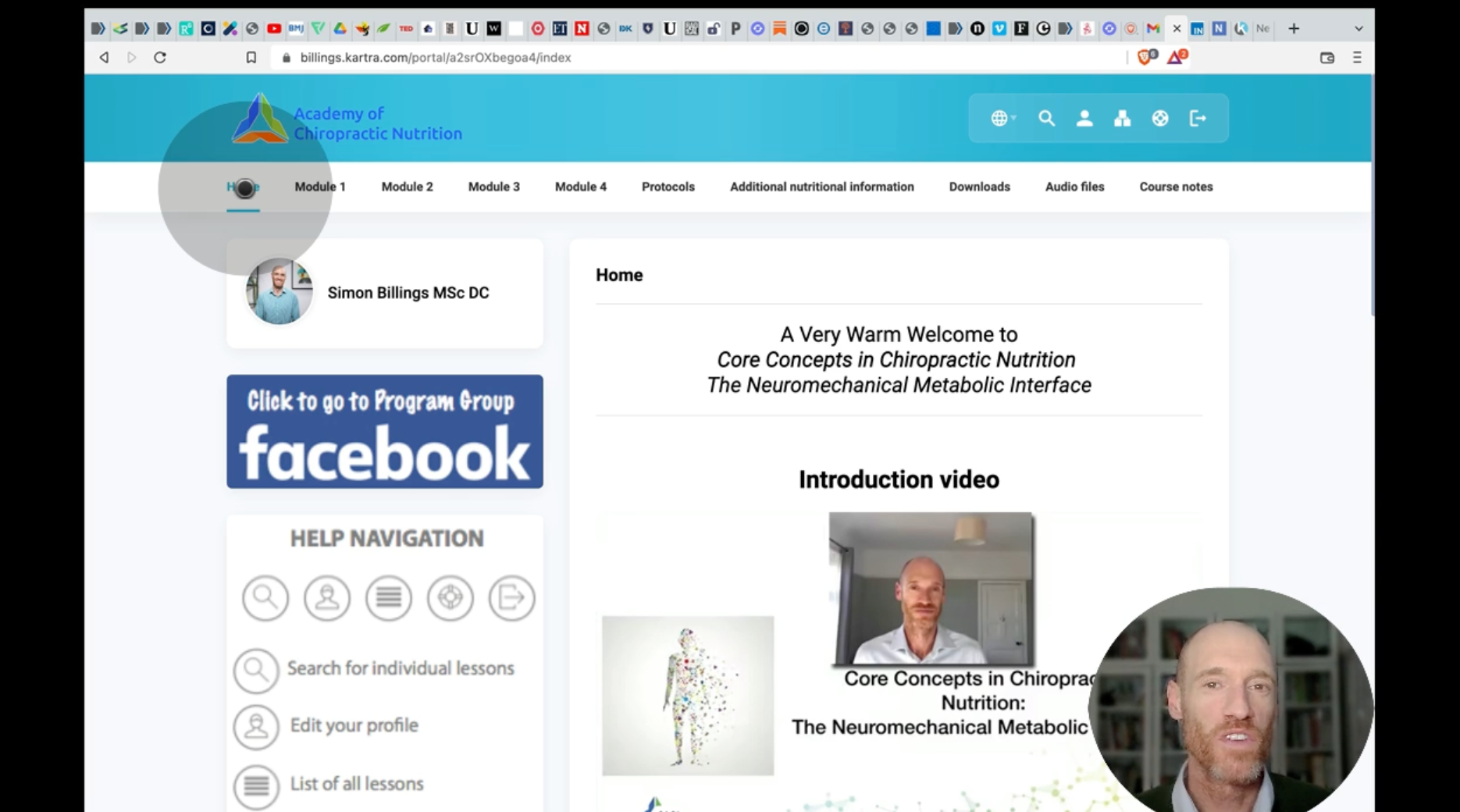Switch to the BMJ browser tab
1460x812 pixels.
click(x=296, y=28)
